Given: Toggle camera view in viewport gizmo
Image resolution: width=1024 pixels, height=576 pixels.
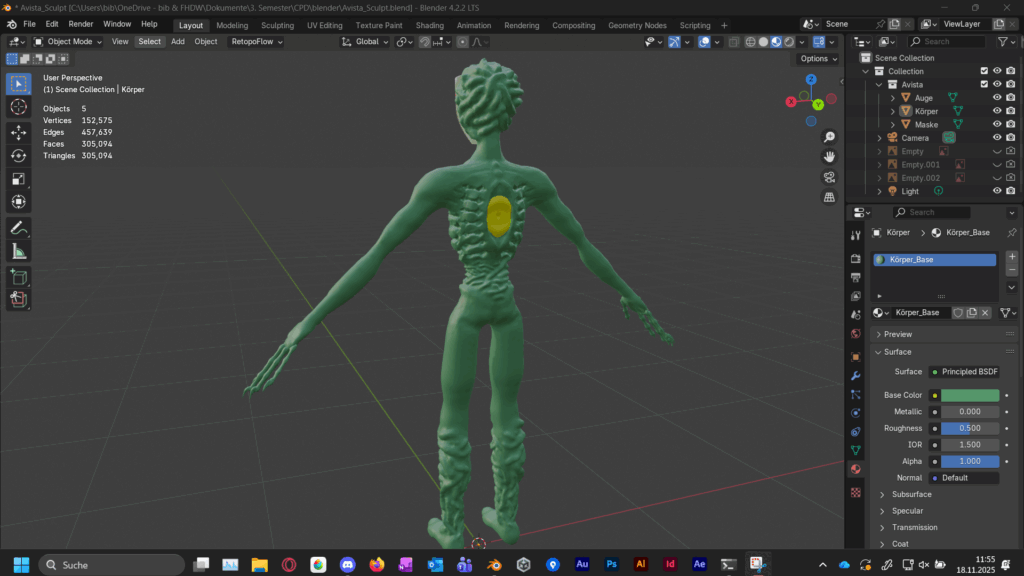Looking at the screenshot, I should [829, 177].
